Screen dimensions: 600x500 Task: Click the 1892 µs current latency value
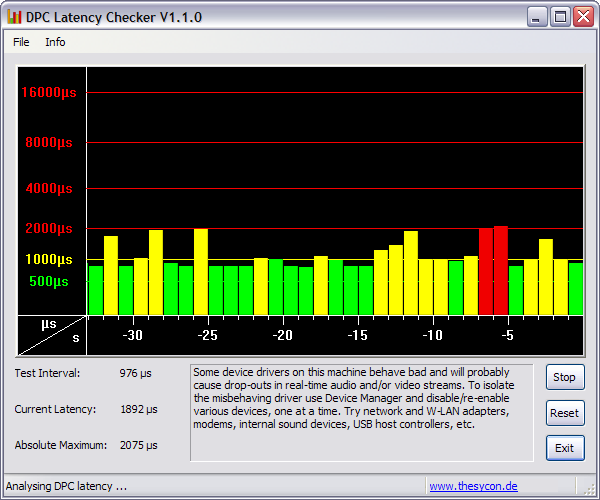coord(139,409)
